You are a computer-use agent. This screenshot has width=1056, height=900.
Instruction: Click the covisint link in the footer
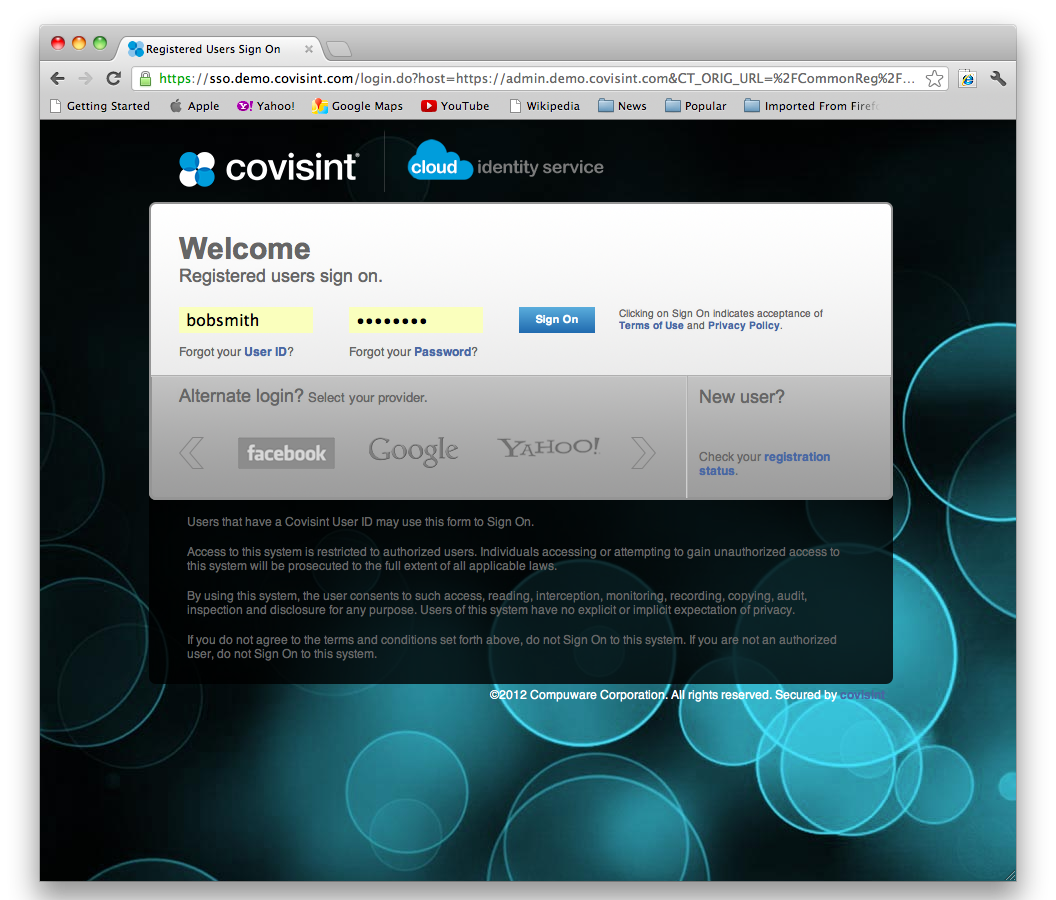[862, 695]
